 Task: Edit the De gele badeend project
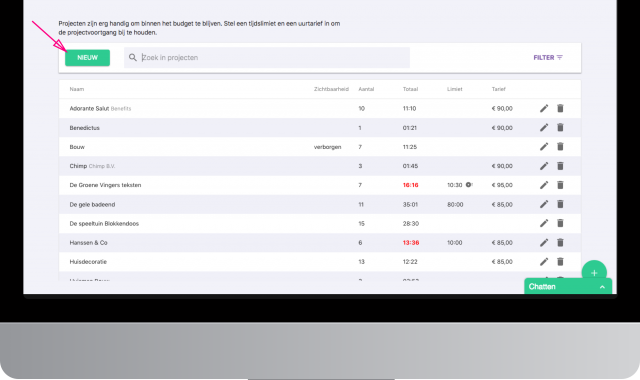544,204
